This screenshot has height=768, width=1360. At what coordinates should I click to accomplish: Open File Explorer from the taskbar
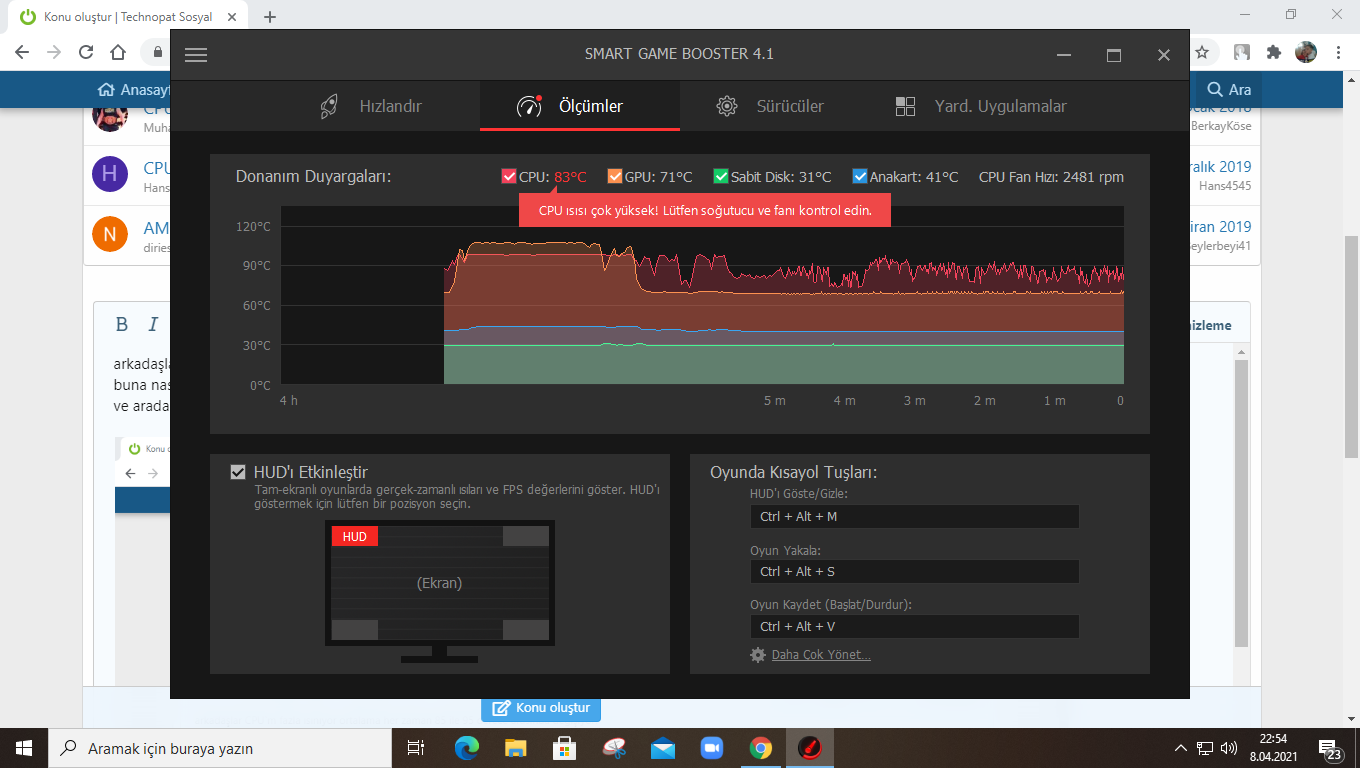pos(515,748)
